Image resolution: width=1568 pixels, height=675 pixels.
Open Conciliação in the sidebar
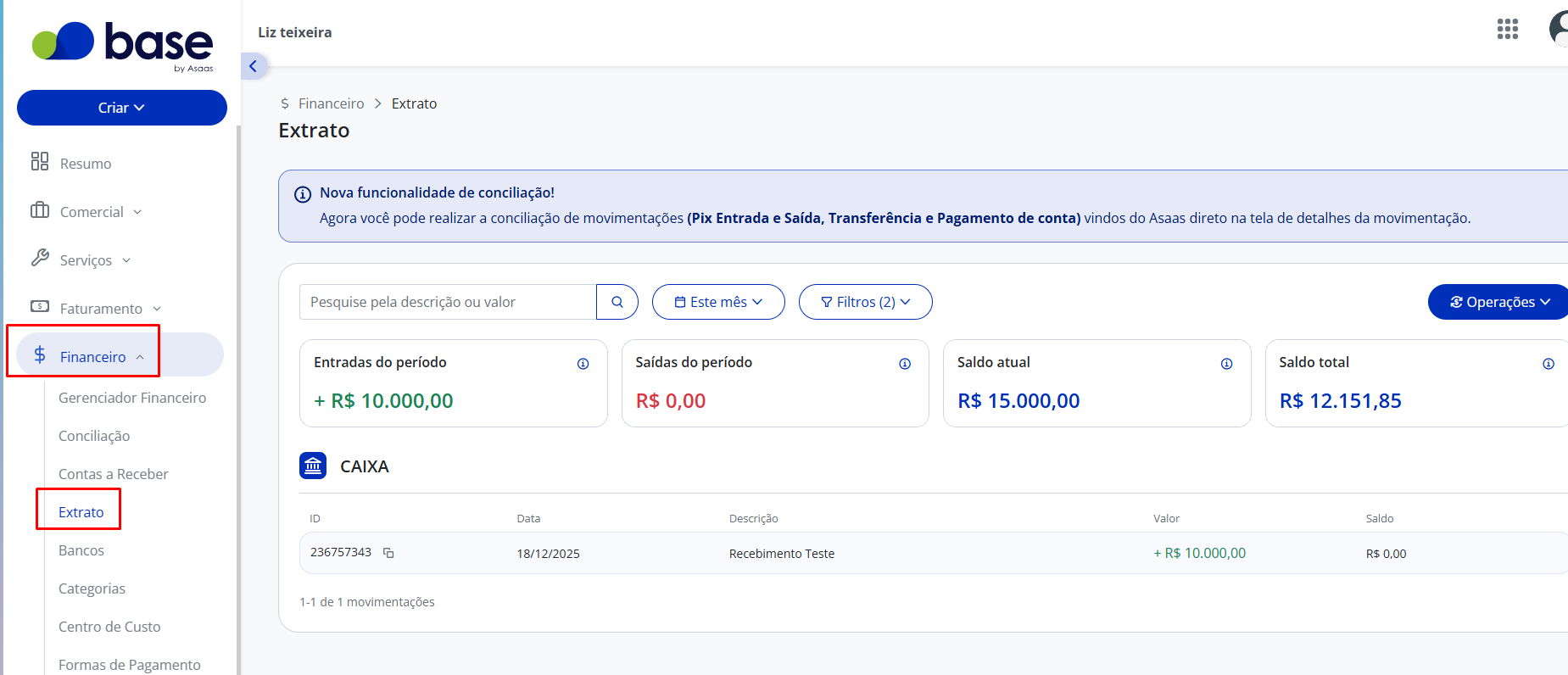pyautogui.click(x=94, y=436)
